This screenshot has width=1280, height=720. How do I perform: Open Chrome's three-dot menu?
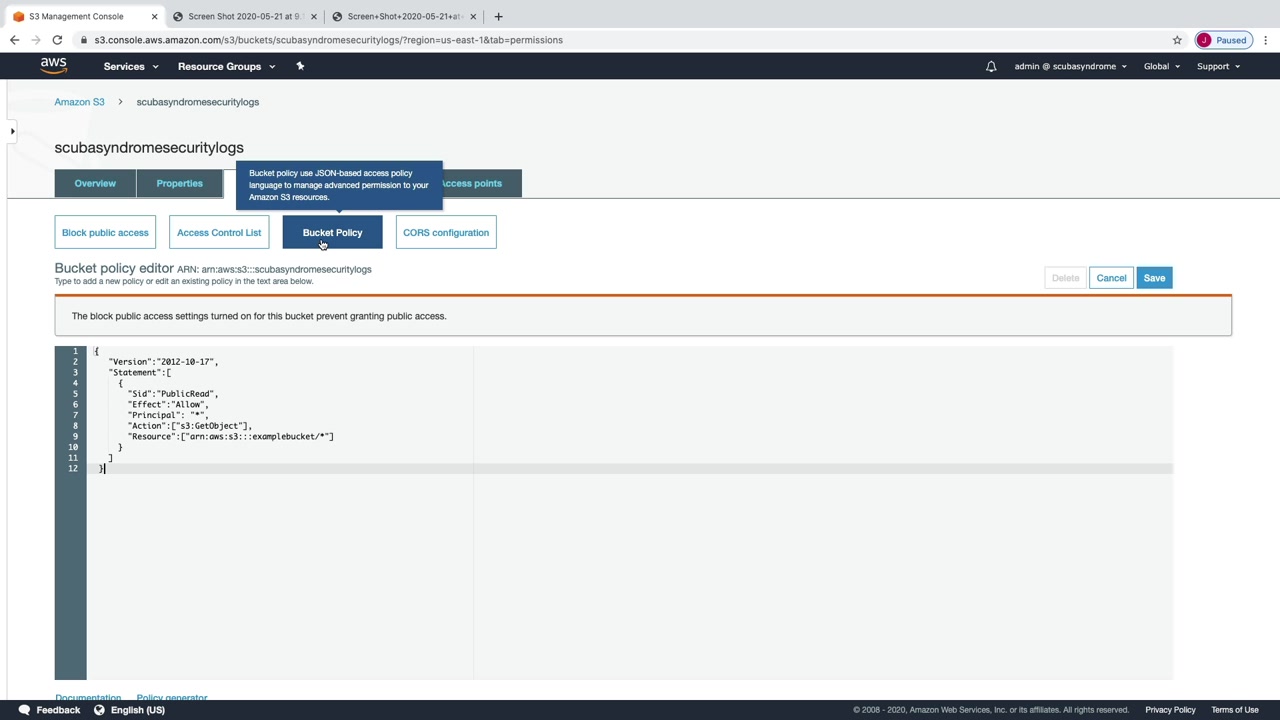pos(1266,40)
